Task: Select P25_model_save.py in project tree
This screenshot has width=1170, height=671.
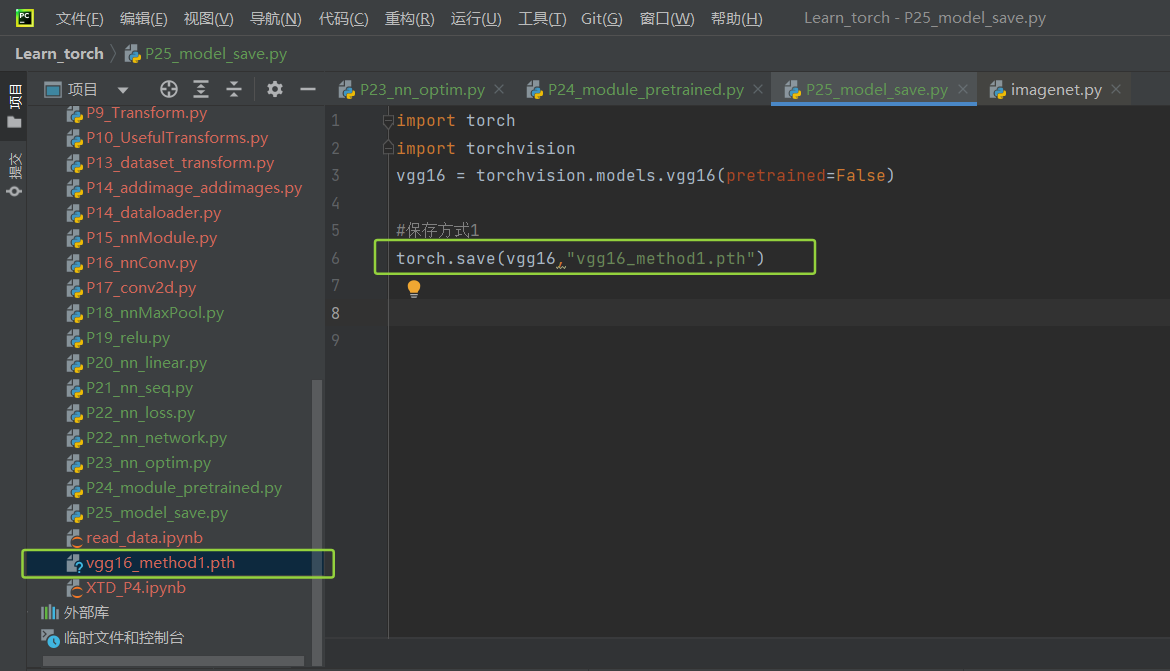Action: pyautogui.click(x=157, y=513)
